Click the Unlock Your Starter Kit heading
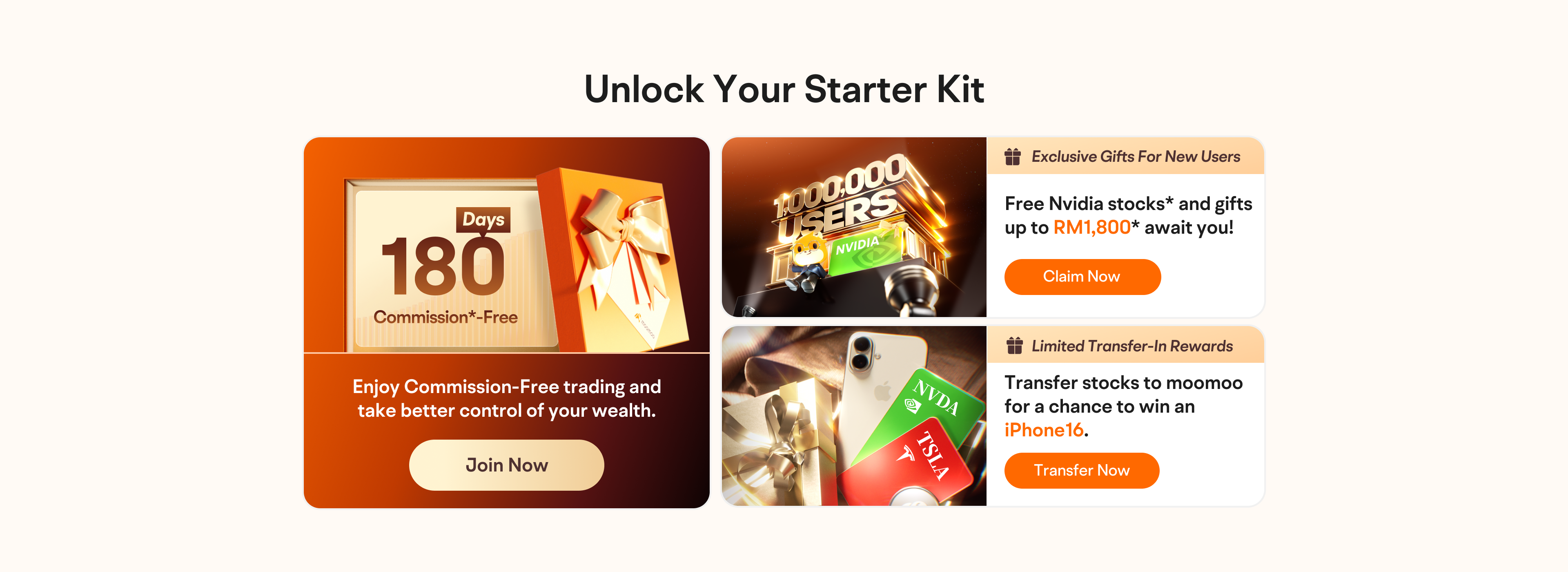The image size is (1568, 572). coord(784,89)
